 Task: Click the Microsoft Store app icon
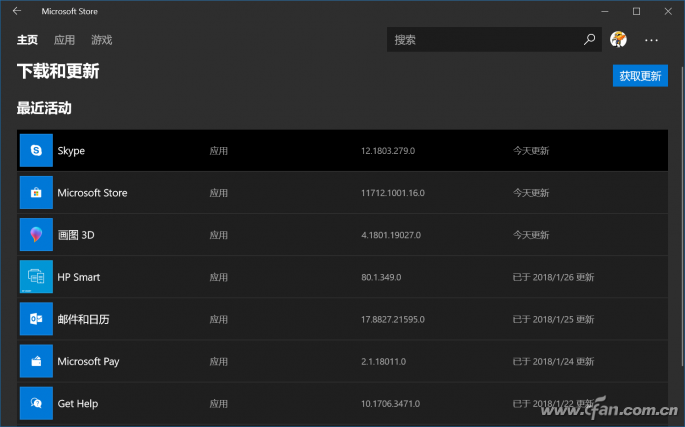(x=36, y=193)
